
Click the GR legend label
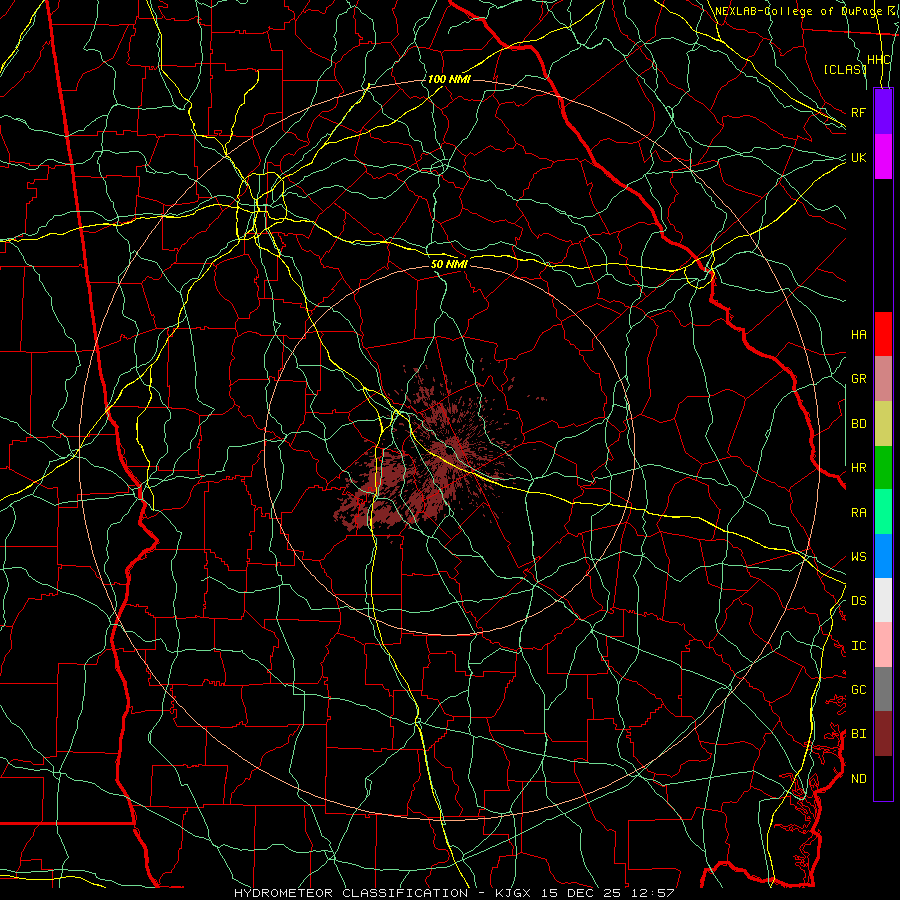[x=858, y=379]
